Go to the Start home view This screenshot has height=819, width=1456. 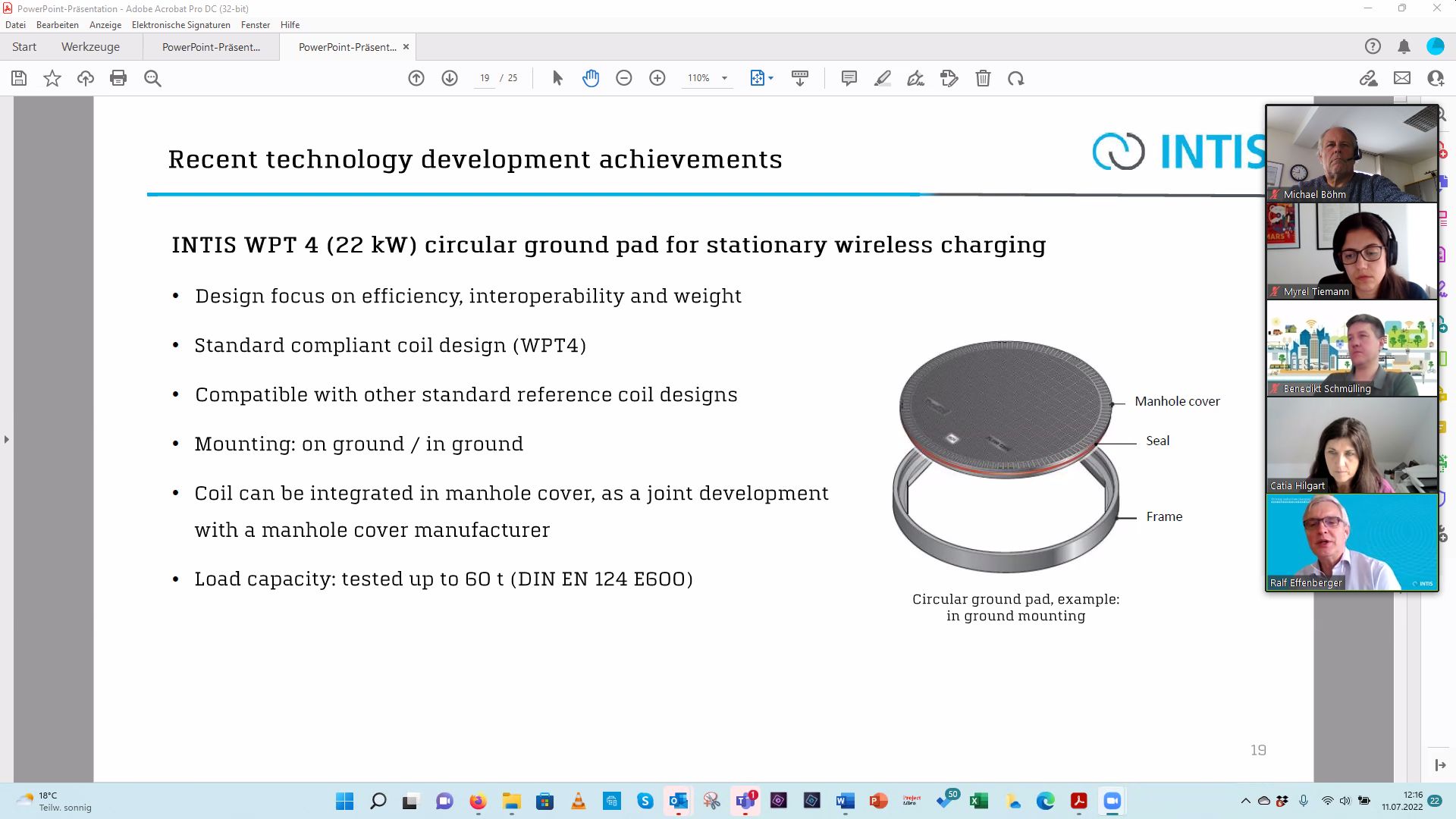pos(24,47)
